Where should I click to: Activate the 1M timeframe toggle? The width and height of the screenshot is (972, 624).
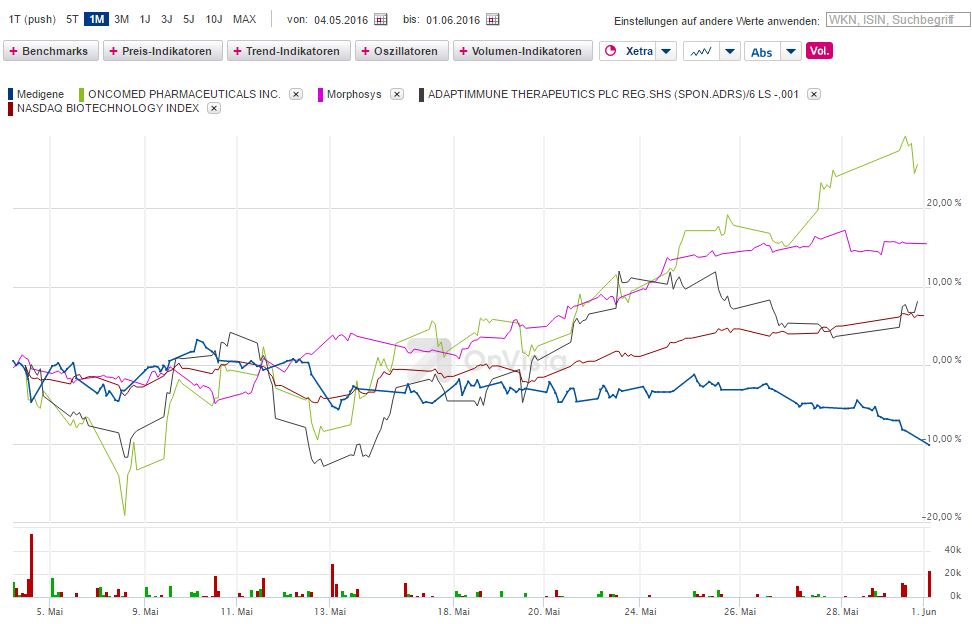[96, 18]
